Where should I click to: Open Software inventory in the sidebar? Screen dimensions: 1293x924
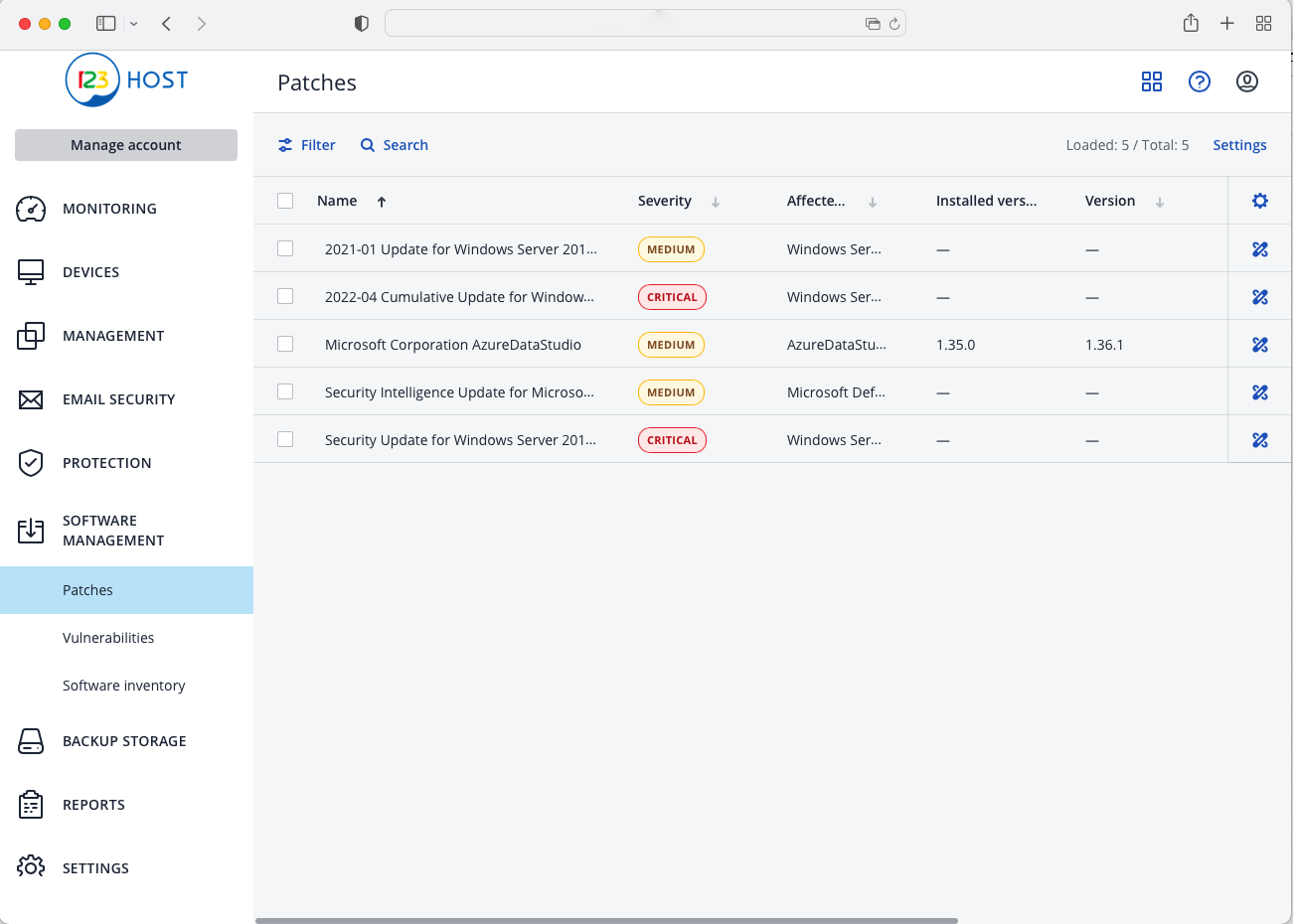[x=123, y=686]
